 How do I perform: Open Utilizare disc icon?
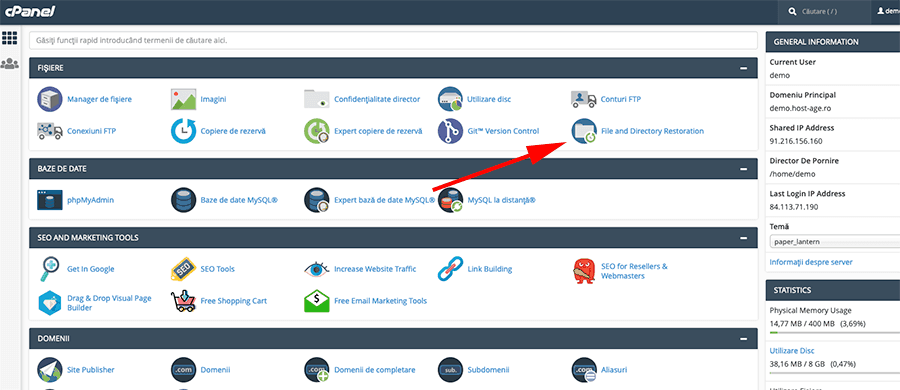click(451, 99)
